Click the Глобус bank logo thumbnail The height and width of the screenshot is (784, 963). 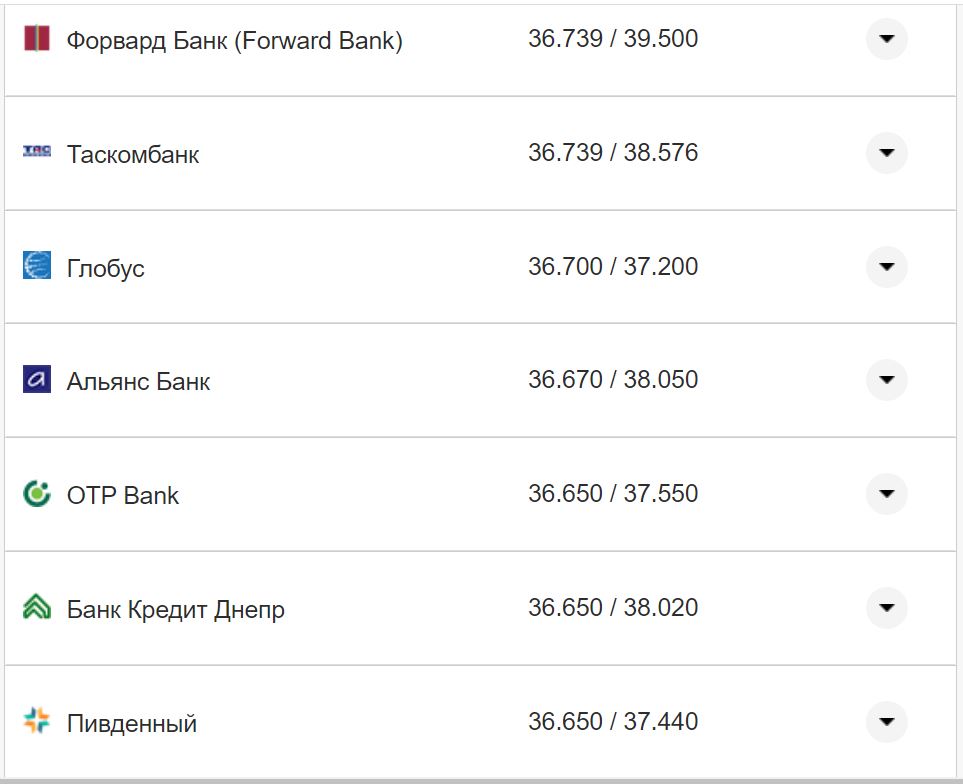(36, 267)
